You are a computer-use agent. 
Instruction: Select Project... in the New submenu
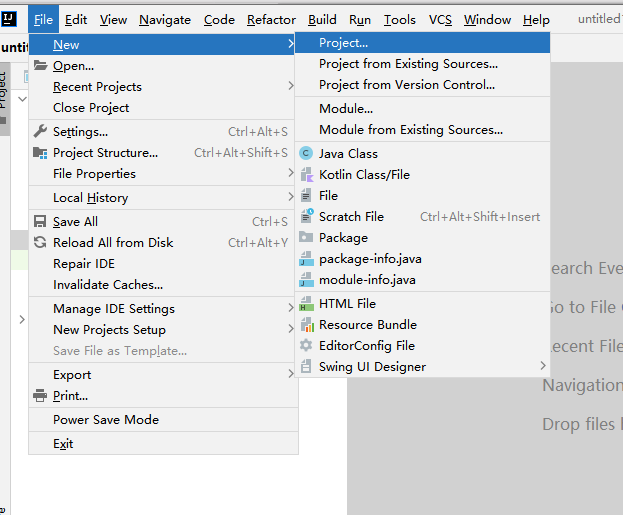coord(343,43)
